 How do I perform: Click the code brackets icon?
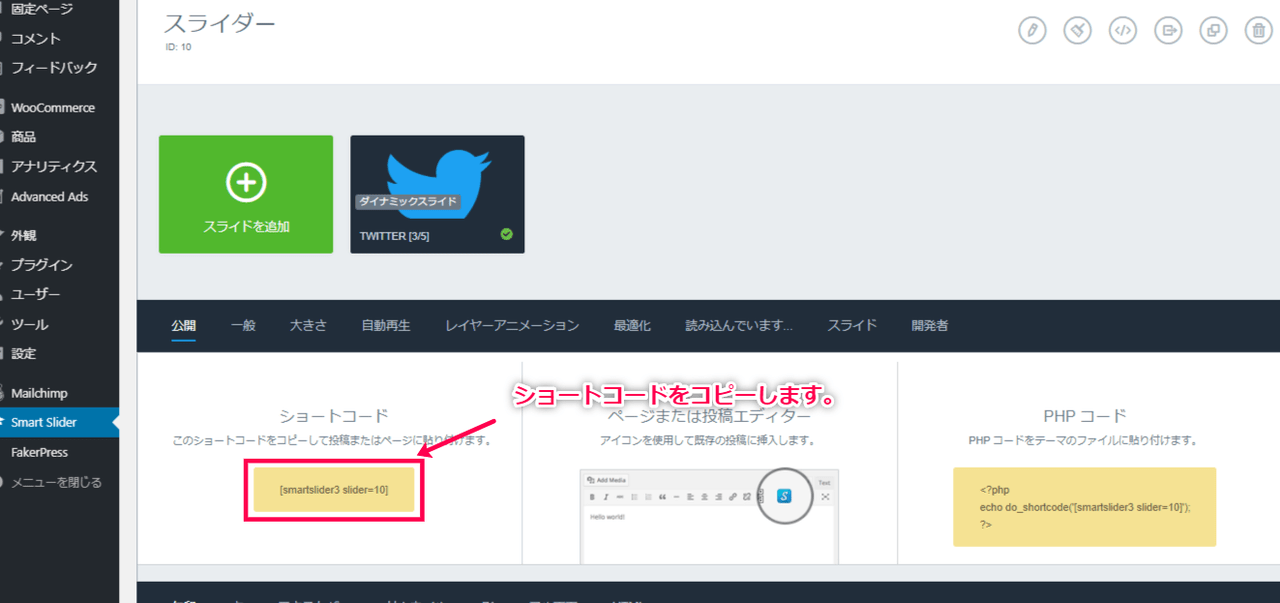(1123, 30)
